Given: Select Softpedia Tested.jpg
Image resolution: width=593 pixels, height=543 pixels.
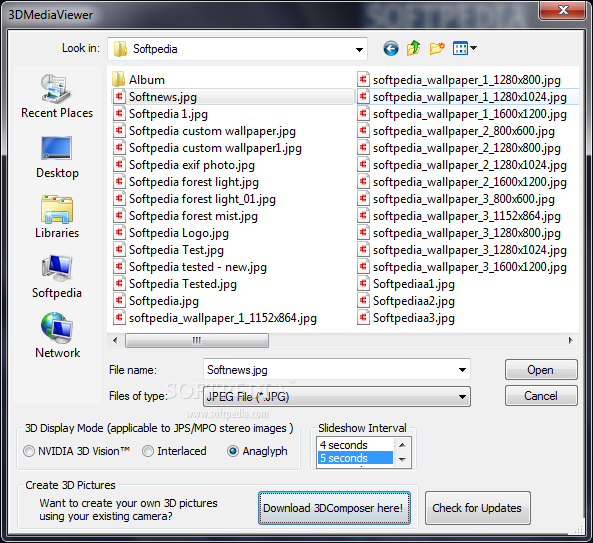Looking at the screenshot, I should pyautogui.click(x=183, y=284).
